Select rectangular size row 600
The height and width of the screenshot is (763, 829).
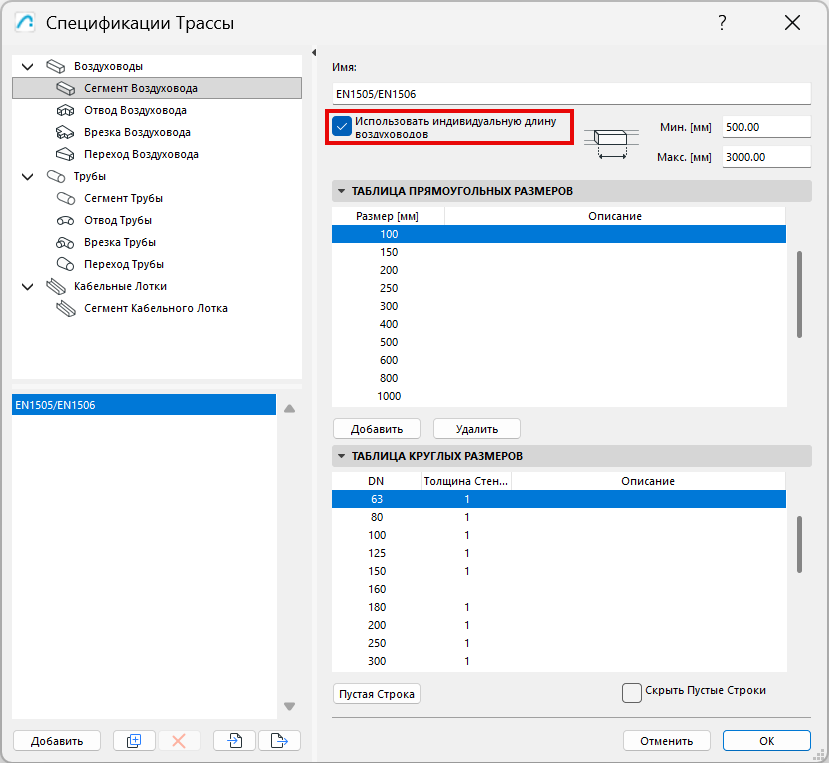[559, 360]
